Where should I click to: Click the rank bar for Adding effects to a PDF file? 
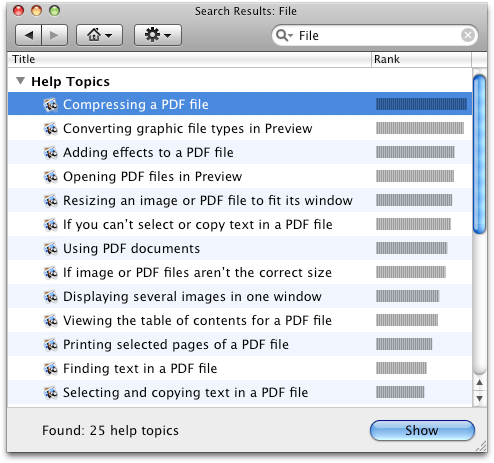pyautogui.click(x=415, y=152)
